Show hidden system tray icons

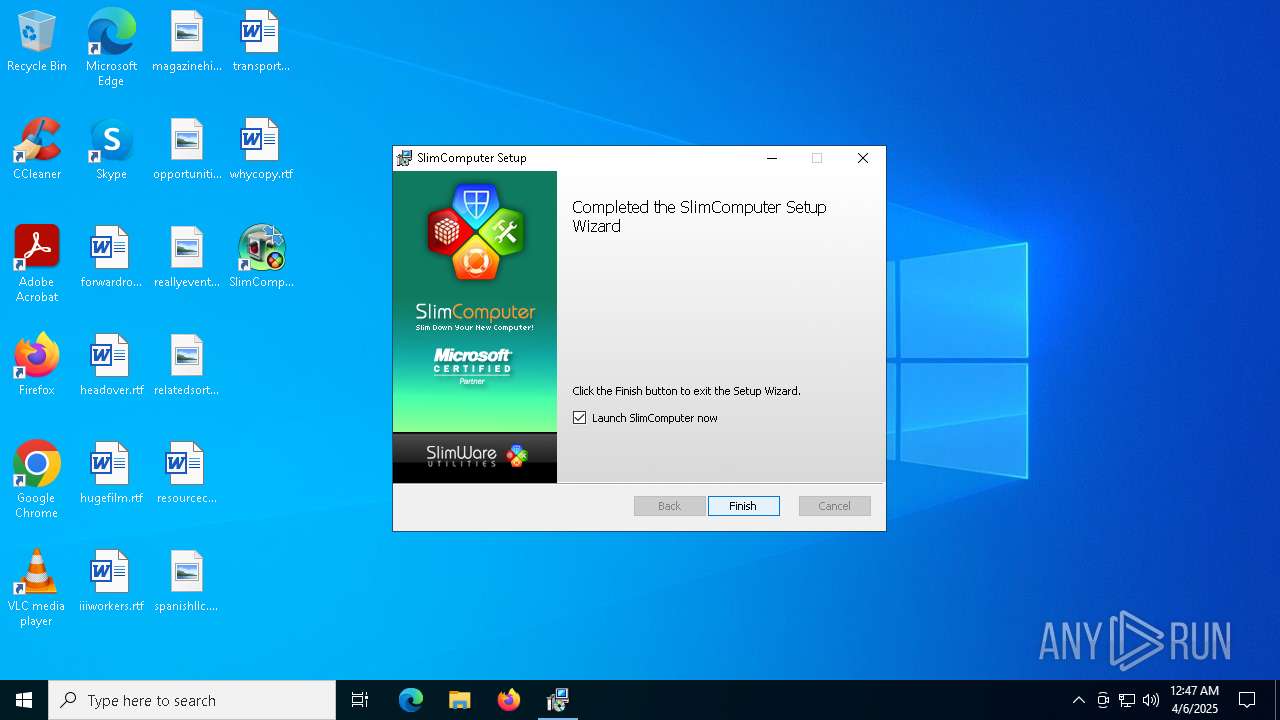pyautogui.click(x=1078, y=700)
